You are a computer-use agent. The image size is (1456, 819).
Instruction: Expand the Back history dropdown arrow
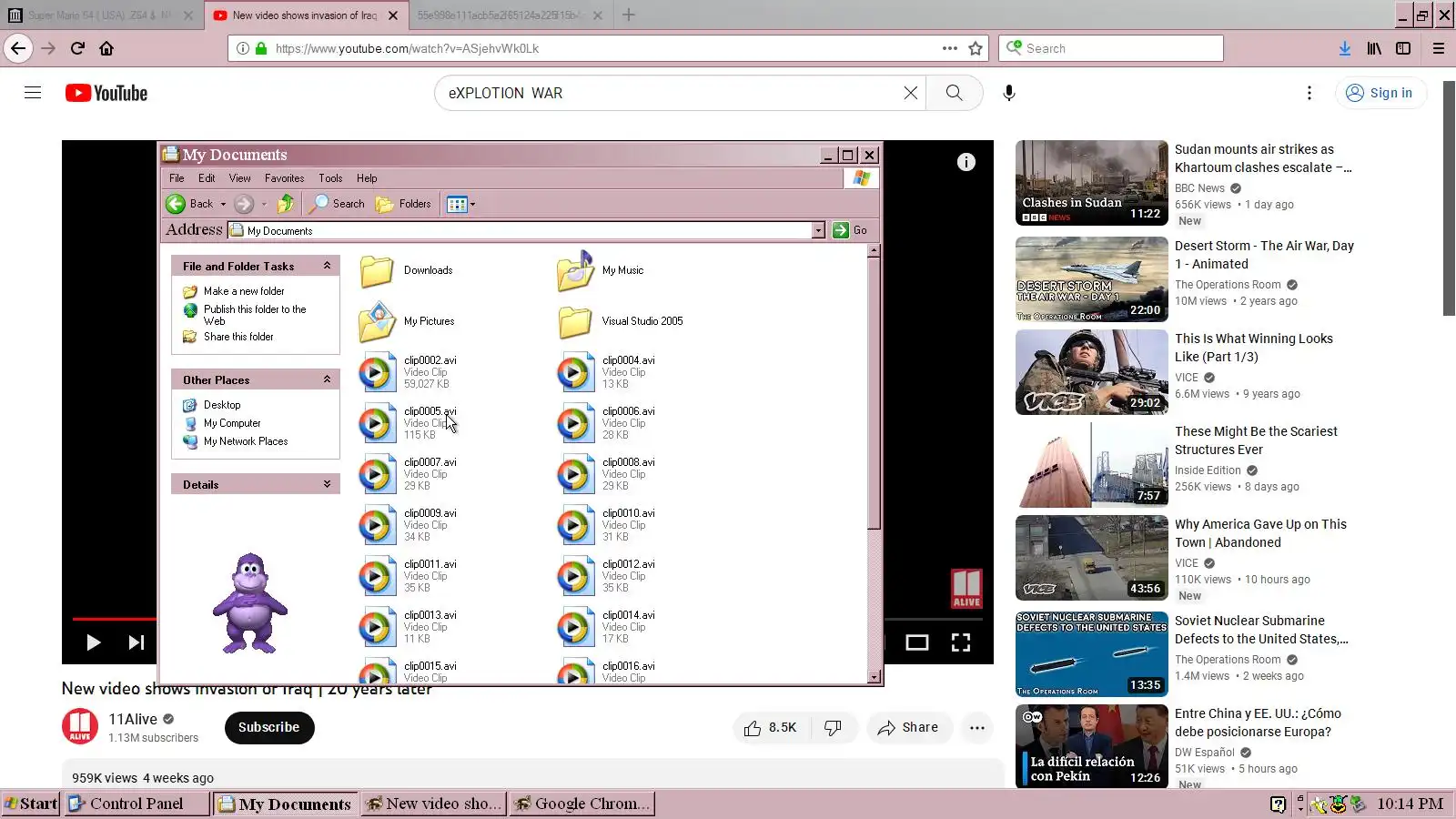[x=223, y=205]
